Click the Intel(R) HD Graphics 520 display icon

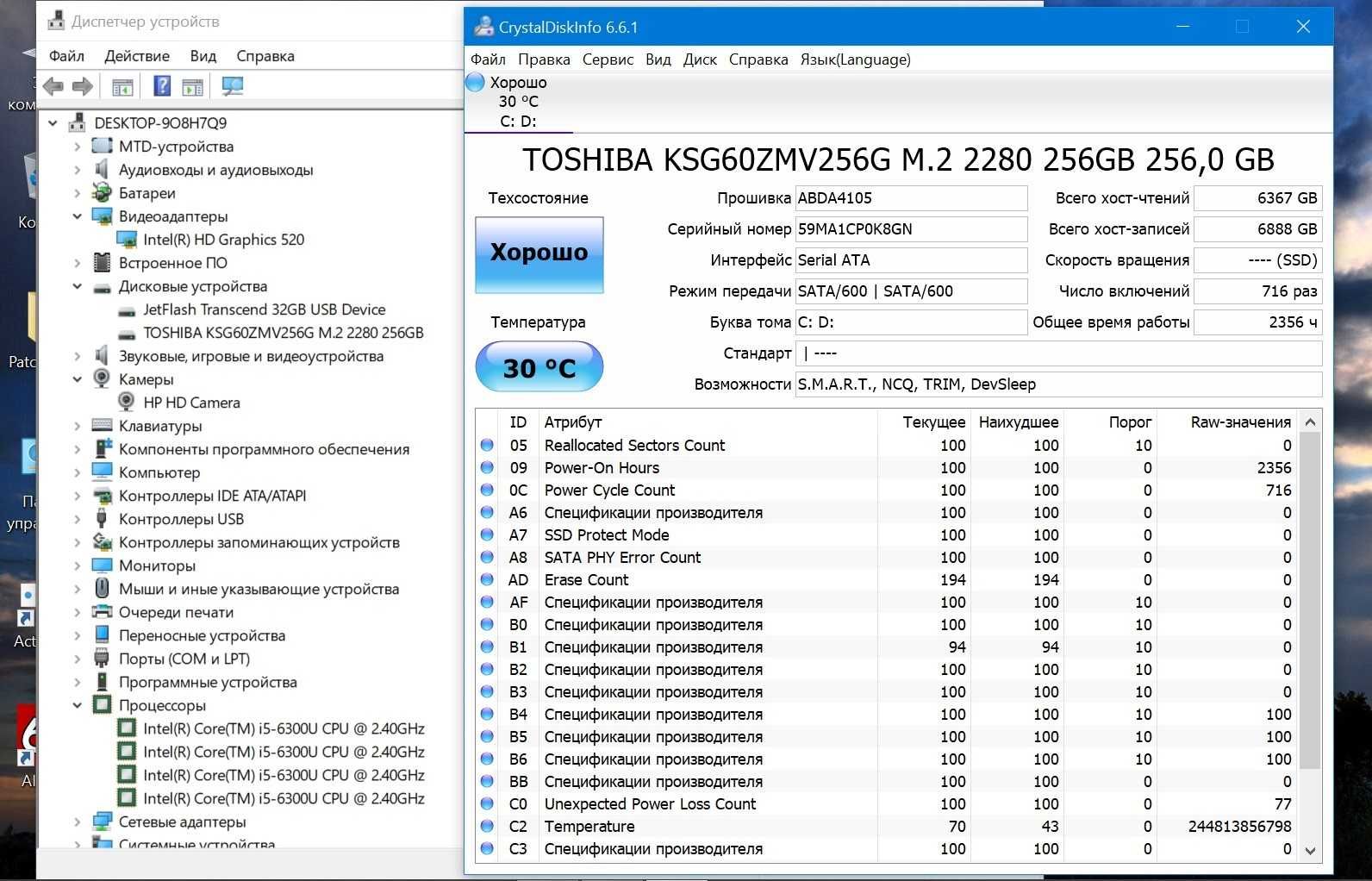[127, 240]
